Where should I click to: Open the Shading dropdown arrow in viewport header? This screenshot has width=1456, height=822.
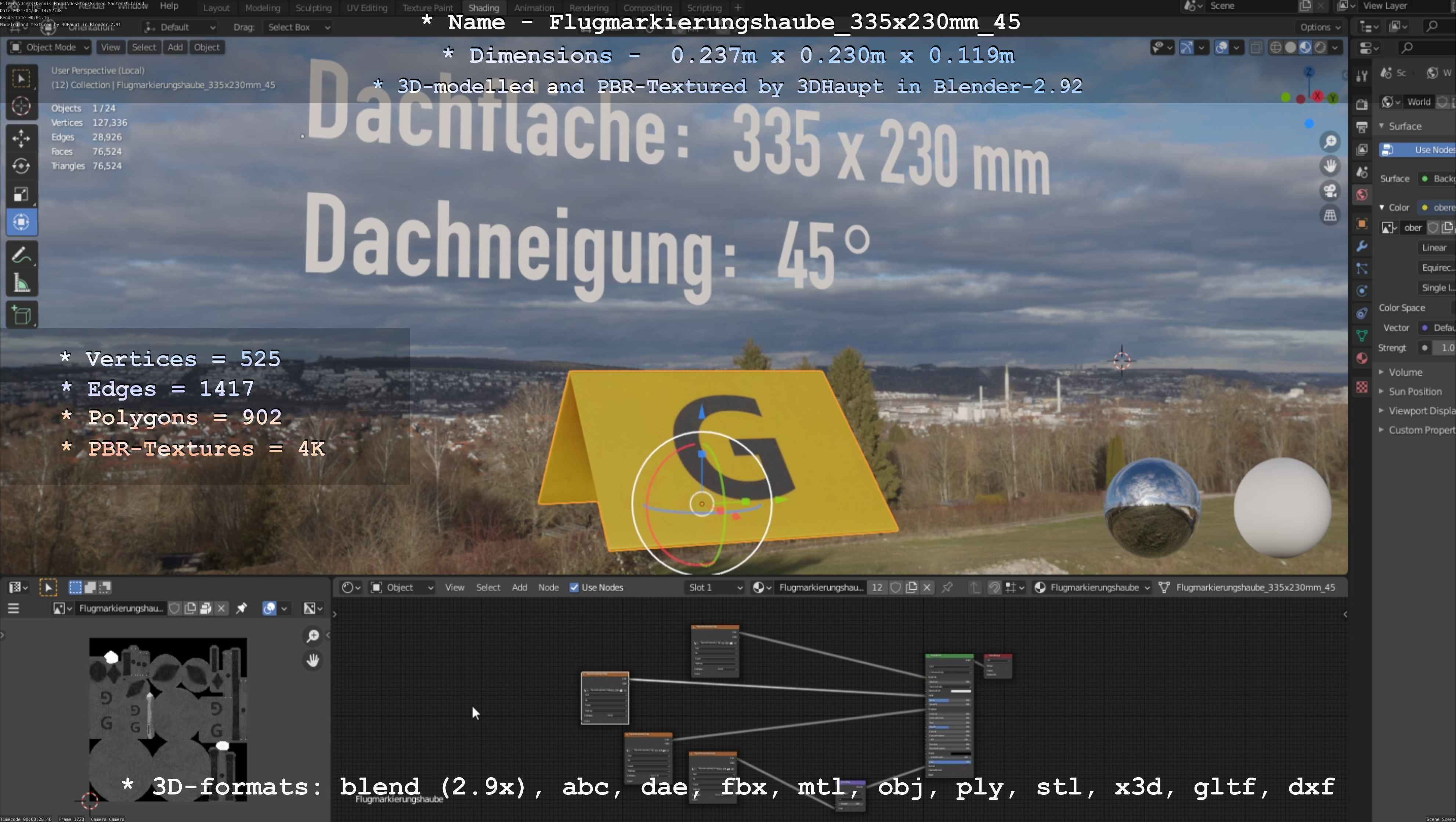click(x=1335, y=47)
